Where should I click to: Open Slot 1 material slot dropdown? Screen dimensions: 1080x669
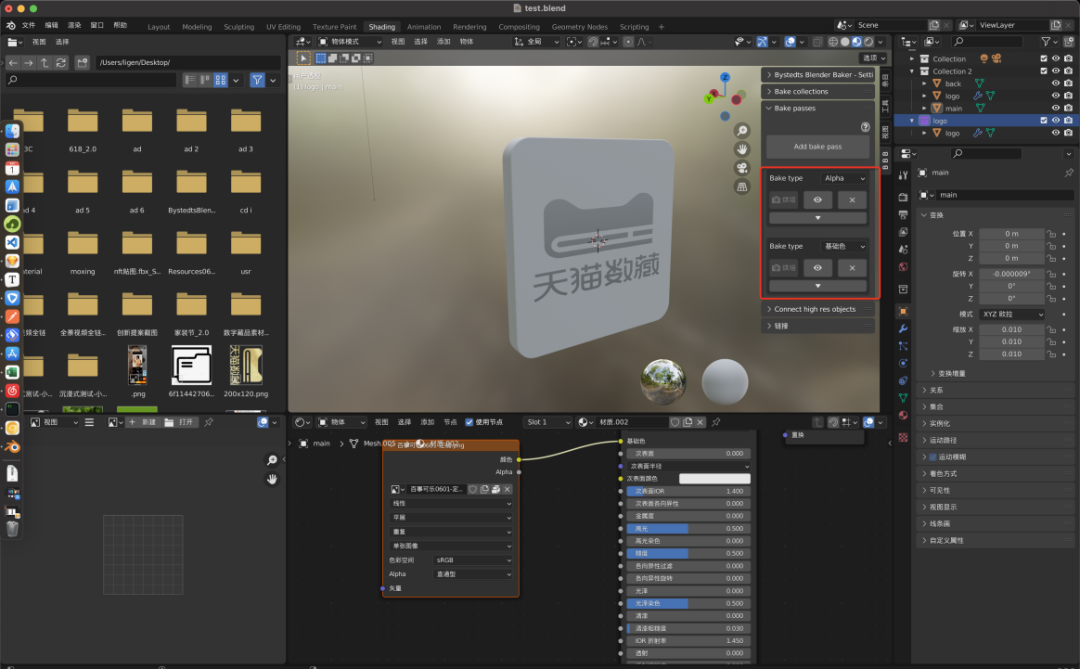coord(548,422)
